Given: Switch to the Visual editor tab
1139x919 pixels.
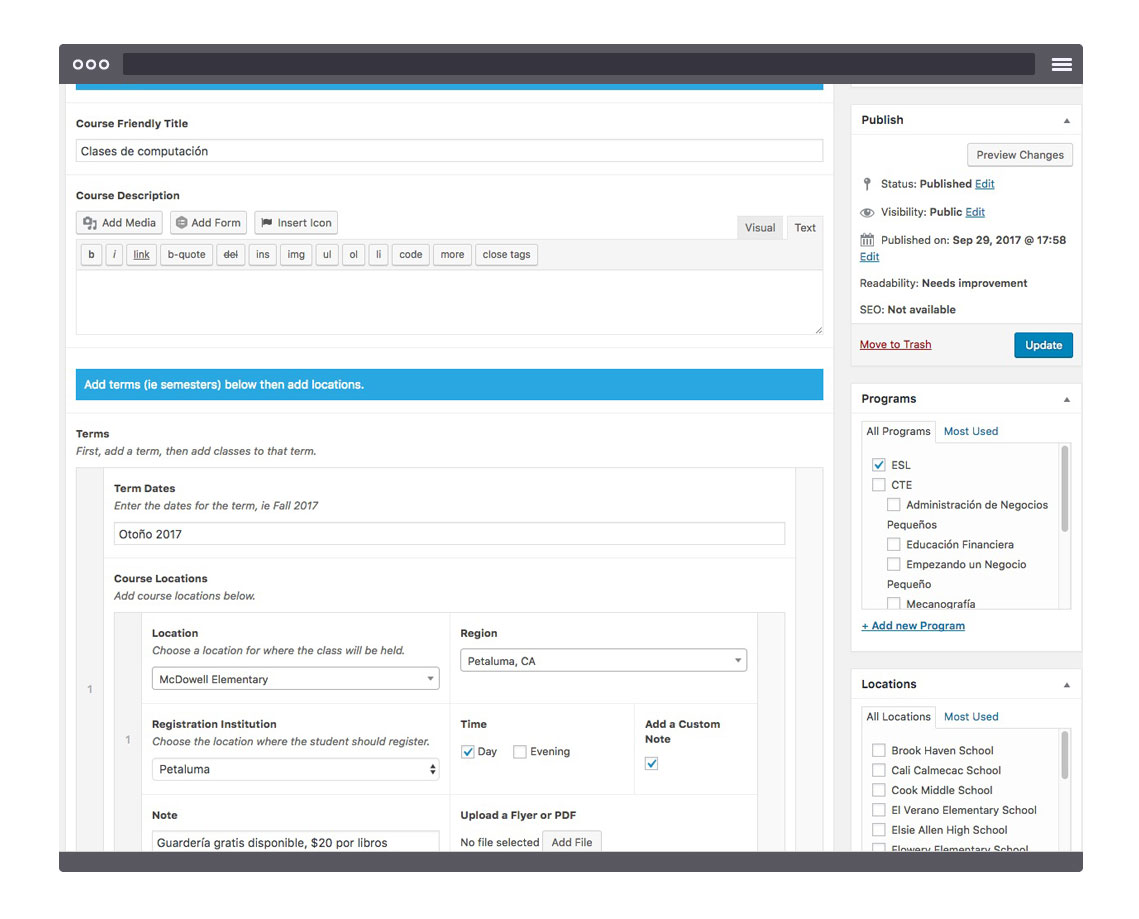Looking at the screenshot, I should (x=760, y=228).
